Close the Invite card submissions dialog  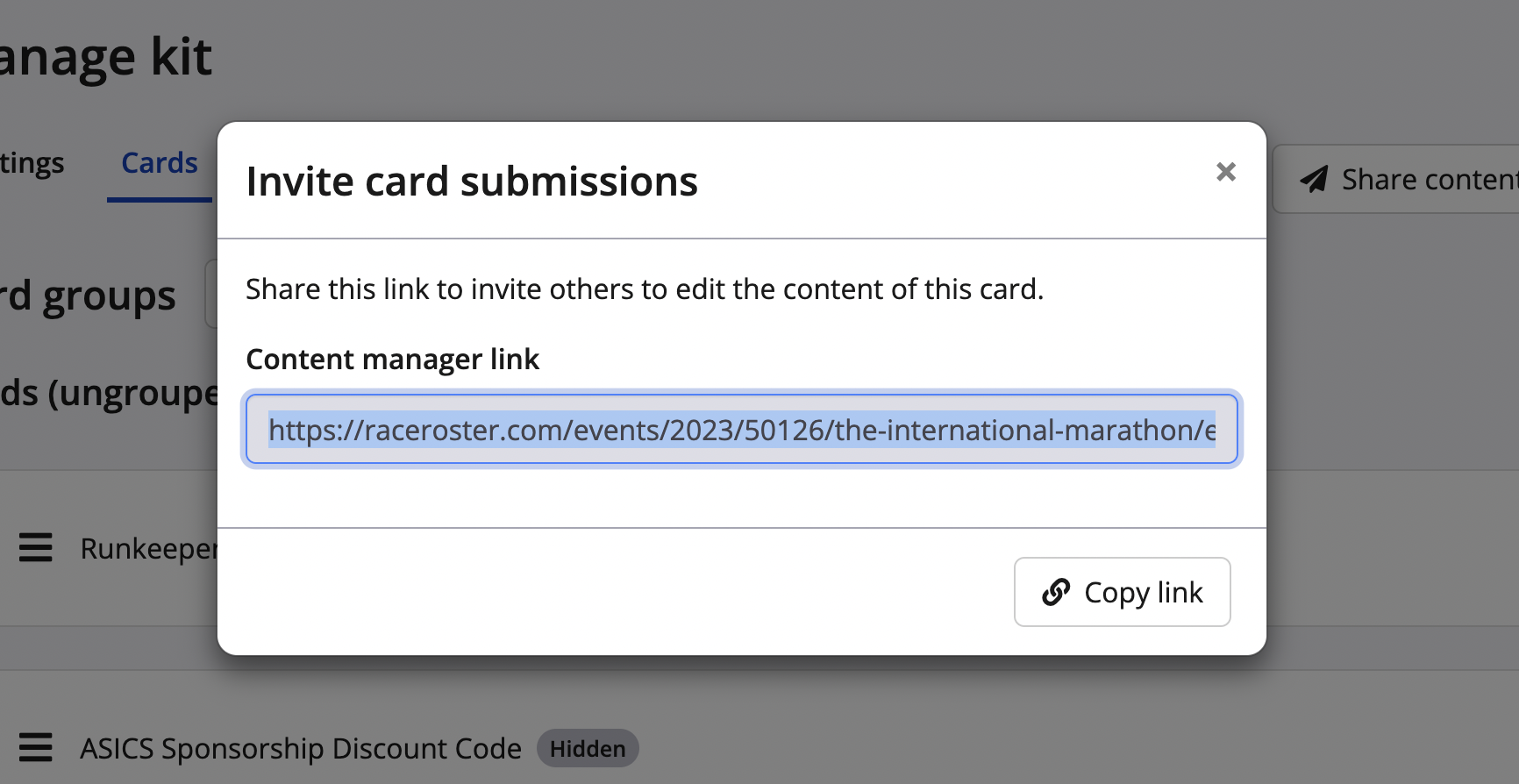1225,172
